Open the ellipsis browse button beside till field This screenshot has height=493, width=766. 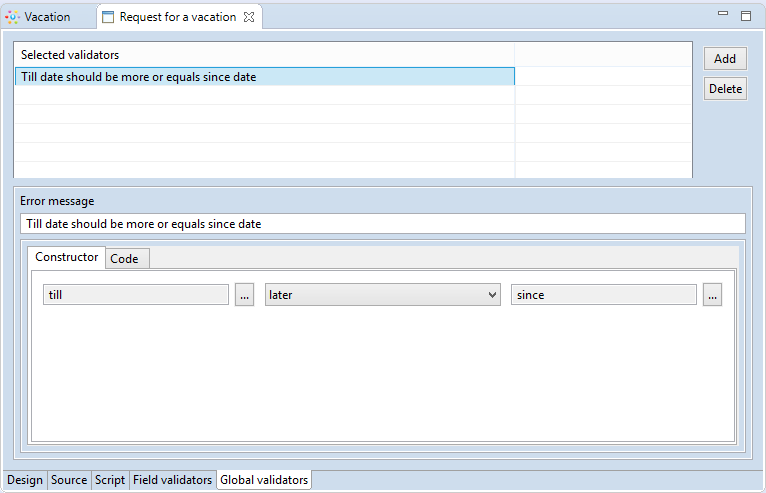click(x=245, y=295)
